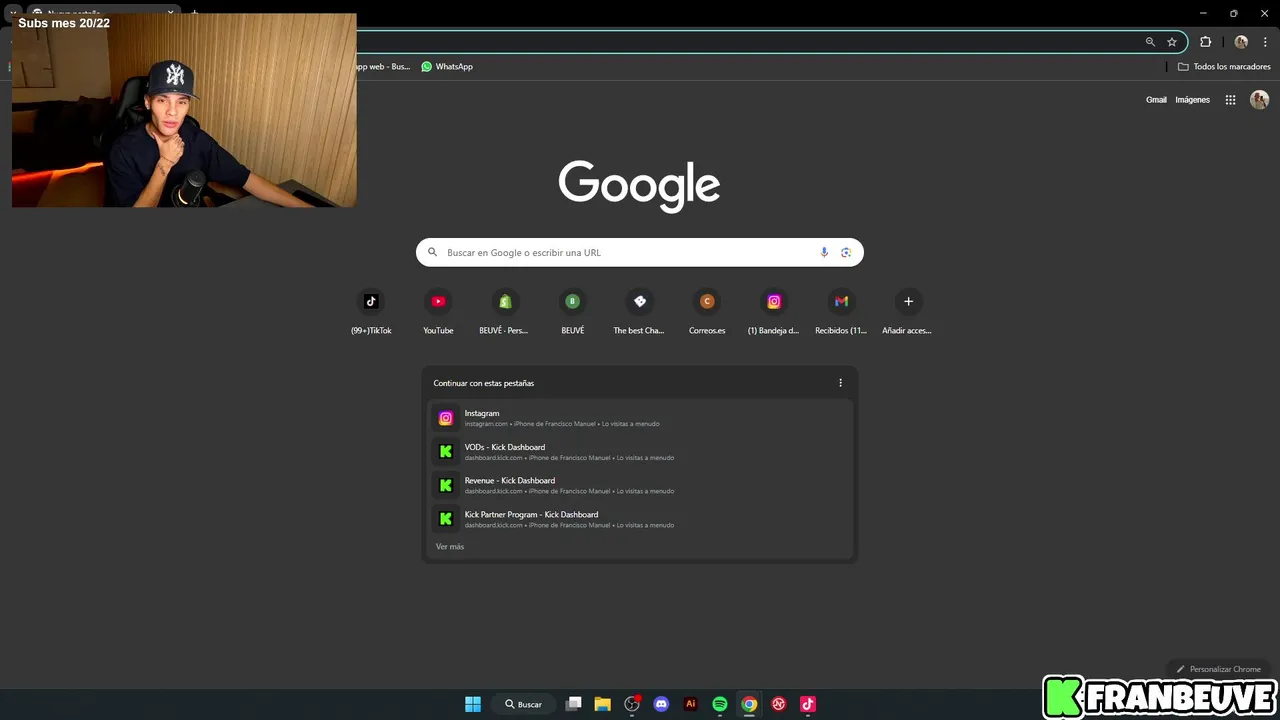Click the Gmail link
The height and width of the screenshot is (720, 1280).
coord(1156,100)
